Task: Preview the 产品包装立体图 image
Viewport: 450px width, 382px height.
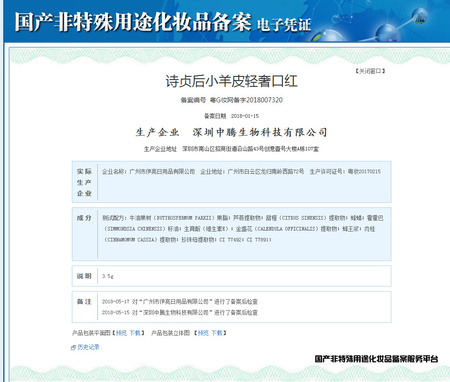Action: [203, 333]
